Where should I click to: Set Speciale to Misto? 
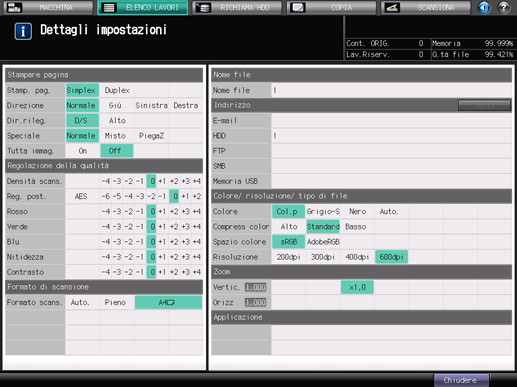click(117, 136)
